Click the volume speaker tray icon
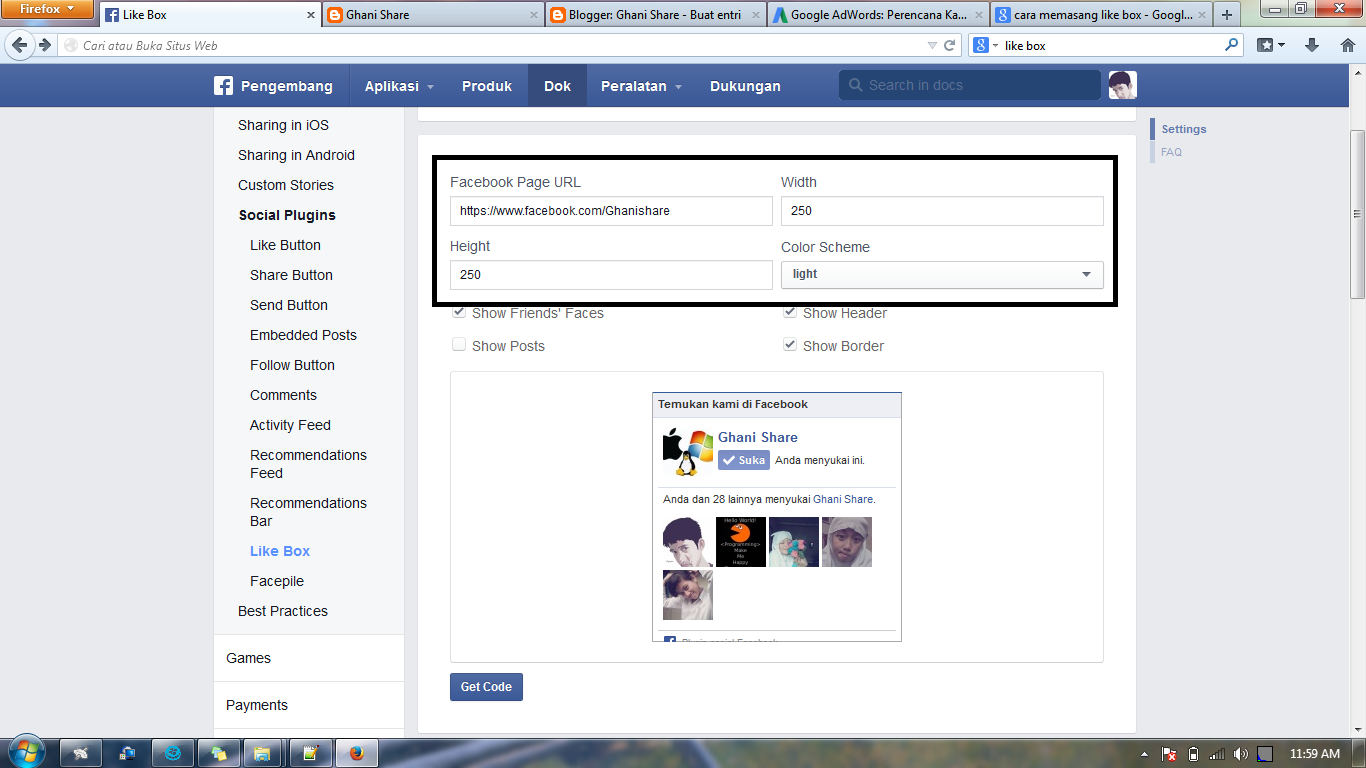 [1241, 754]
